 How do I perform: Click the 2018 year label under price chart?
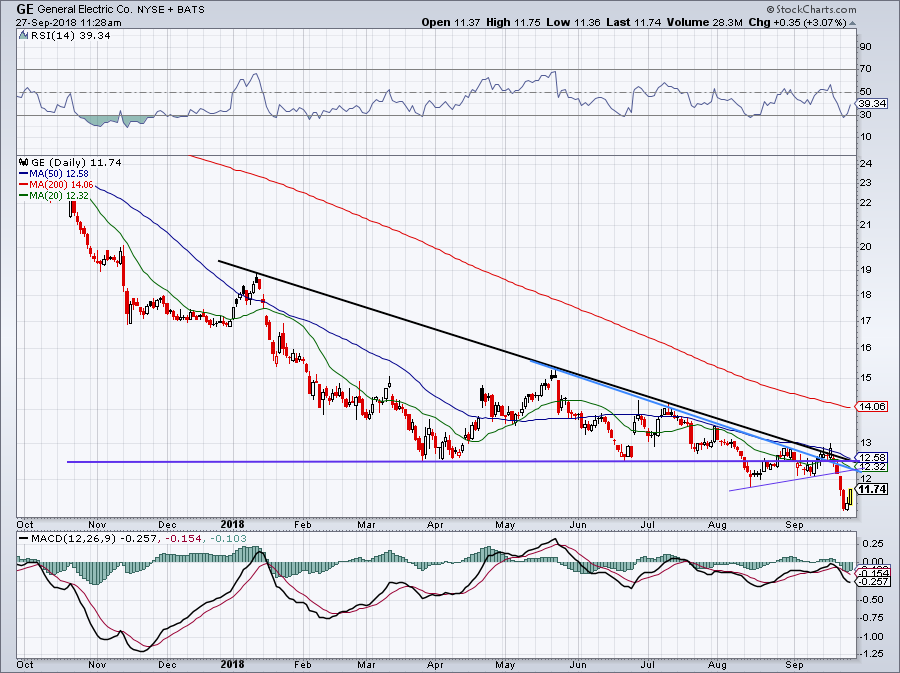coord(232,524)
